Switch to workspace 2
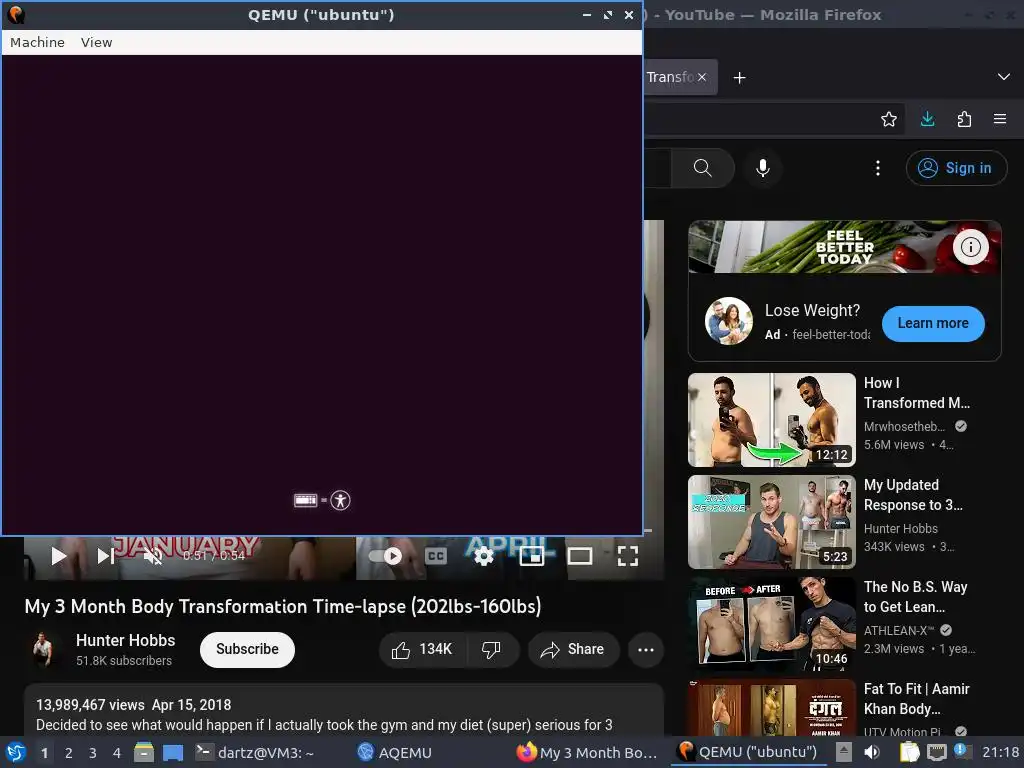Image resolution: width=1024 pixels, height=768 pixels. tap(69, 753)
